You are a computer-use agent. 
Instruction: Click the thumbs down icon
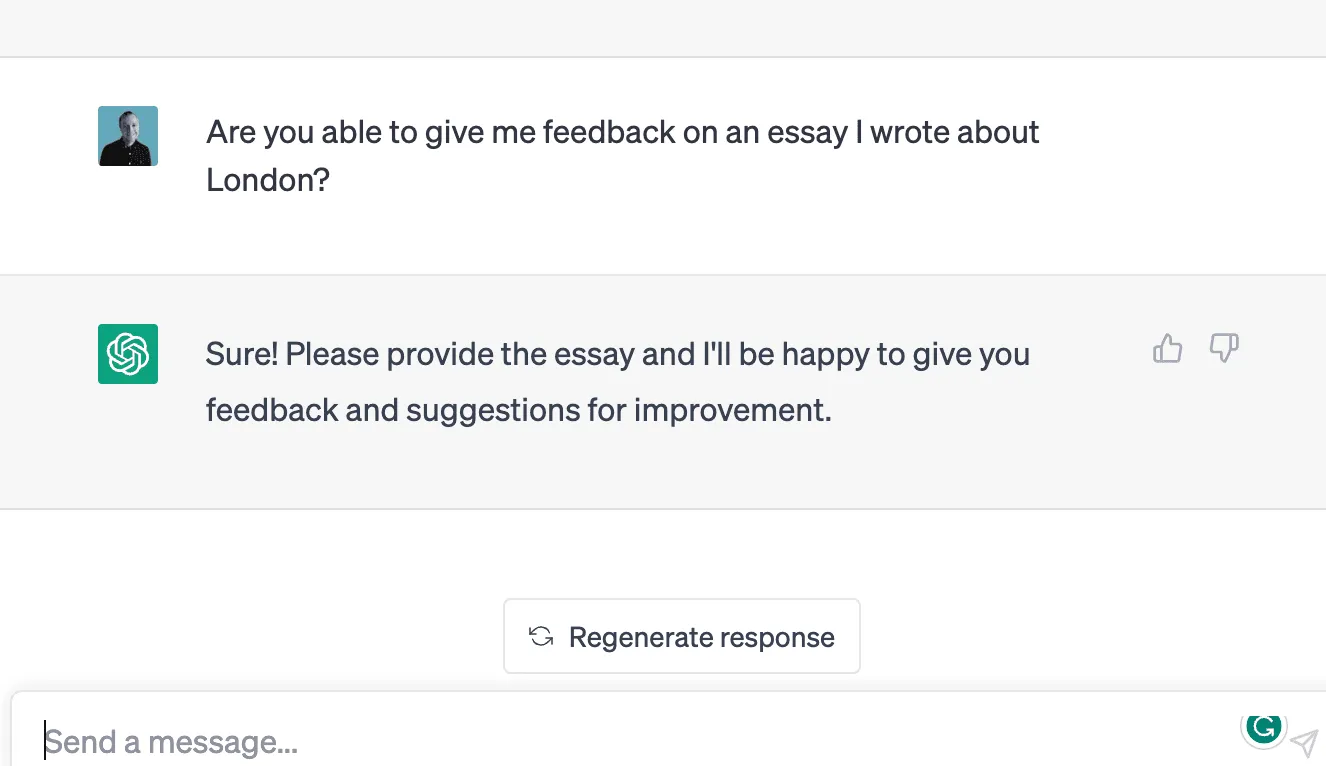pyautogui.click(x=1224, y=348)
